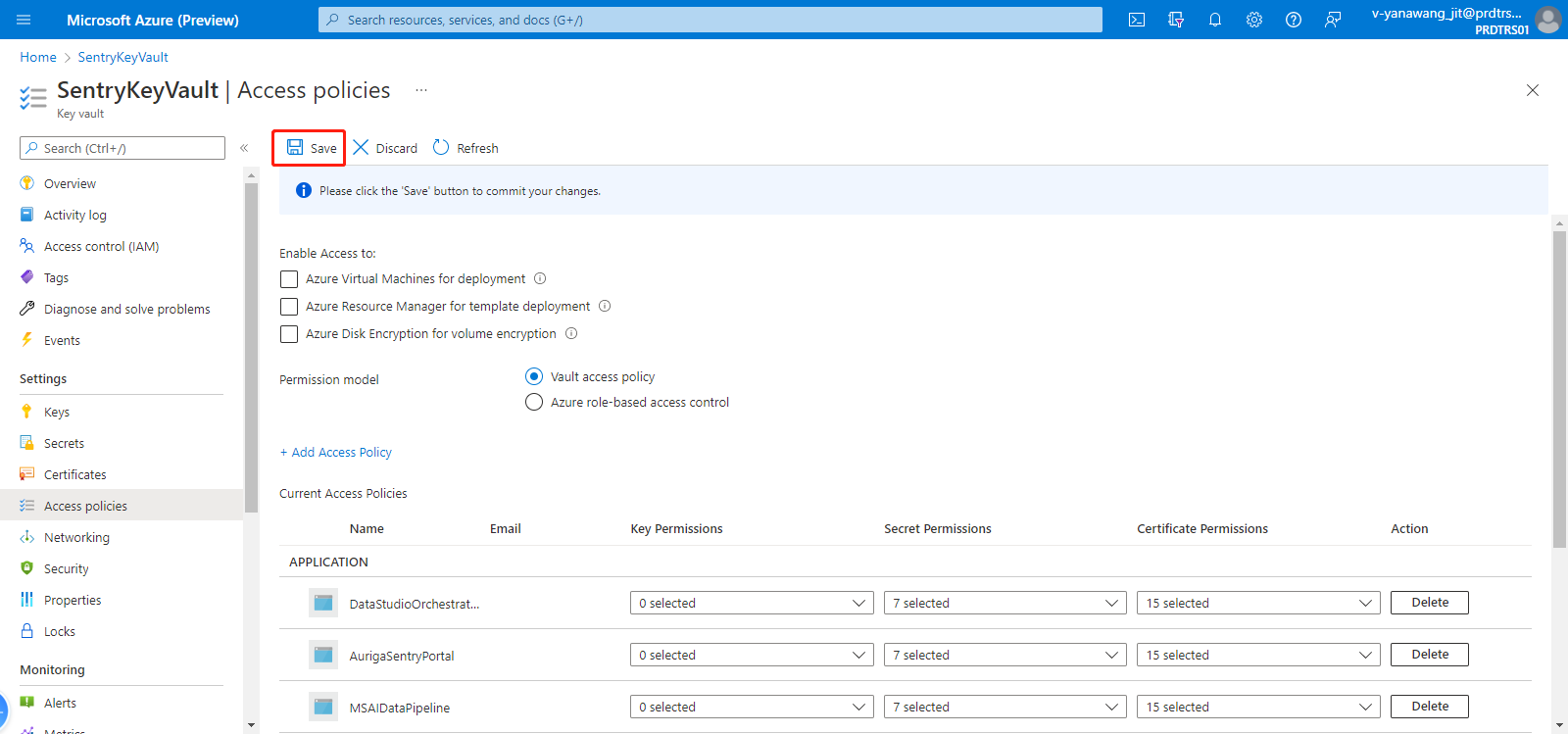Click the sidebar vertical scrollbar
The width and height of the screenshot is (1568, 734).
tap(251, 348)
